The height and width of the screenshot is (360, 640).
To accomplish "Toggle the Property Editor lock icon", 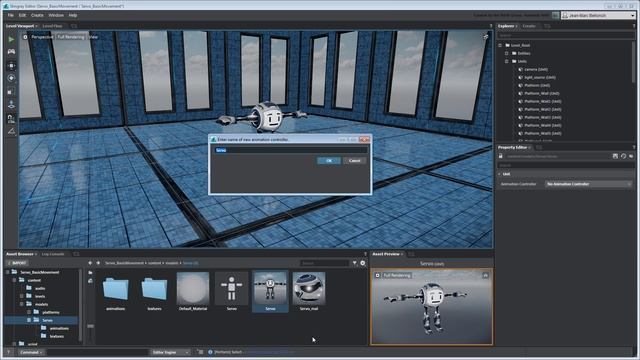I will tap(501, 156).
